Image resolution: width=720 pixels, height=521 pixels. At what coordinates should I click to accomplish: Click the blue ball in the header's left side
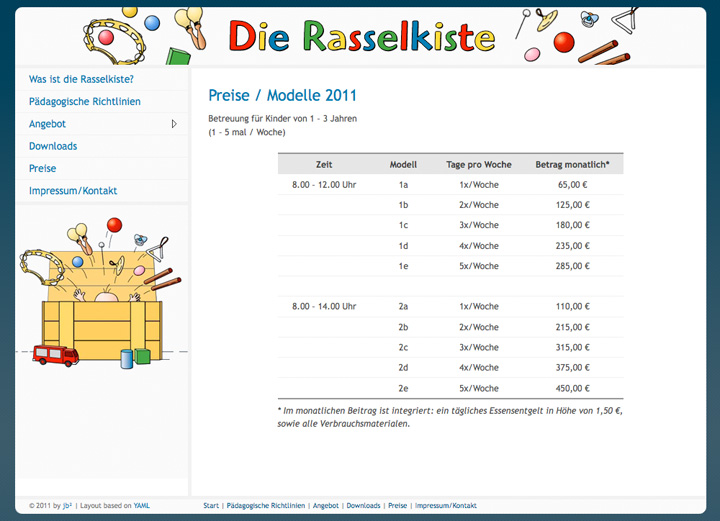click(x=152, y=22)
